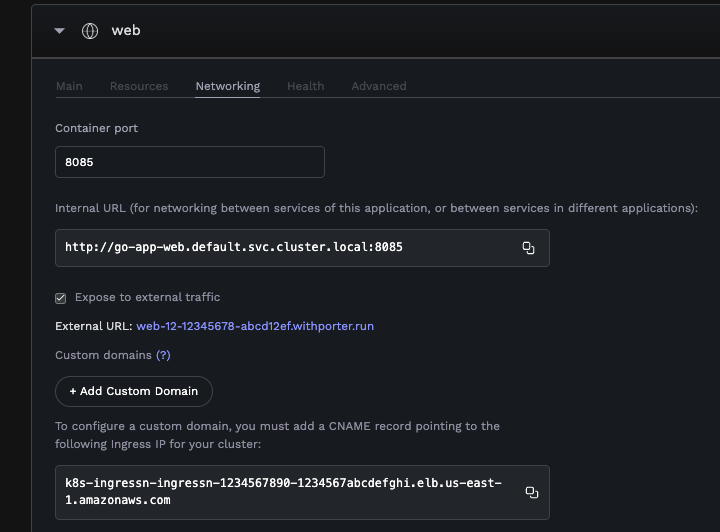The width and height of the screenshot is (720, 532).
Task: Collapse the web service section arrow
Action: click(59, 31)
